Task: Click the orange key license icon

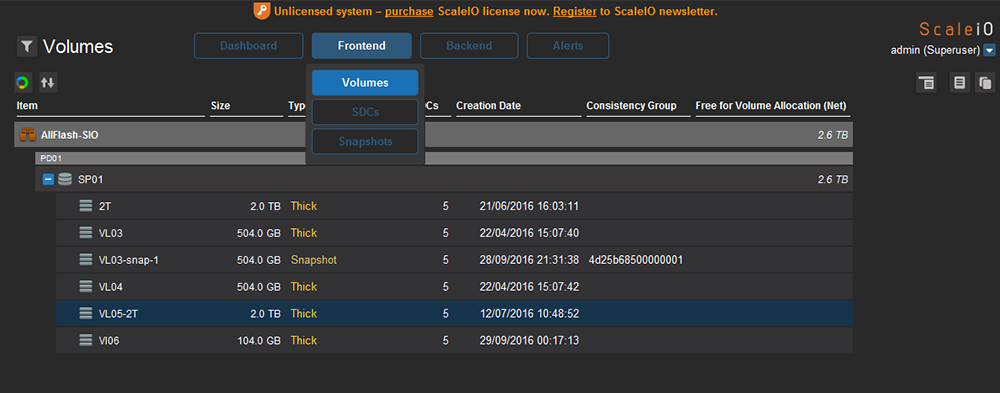Action: (262, 11)
